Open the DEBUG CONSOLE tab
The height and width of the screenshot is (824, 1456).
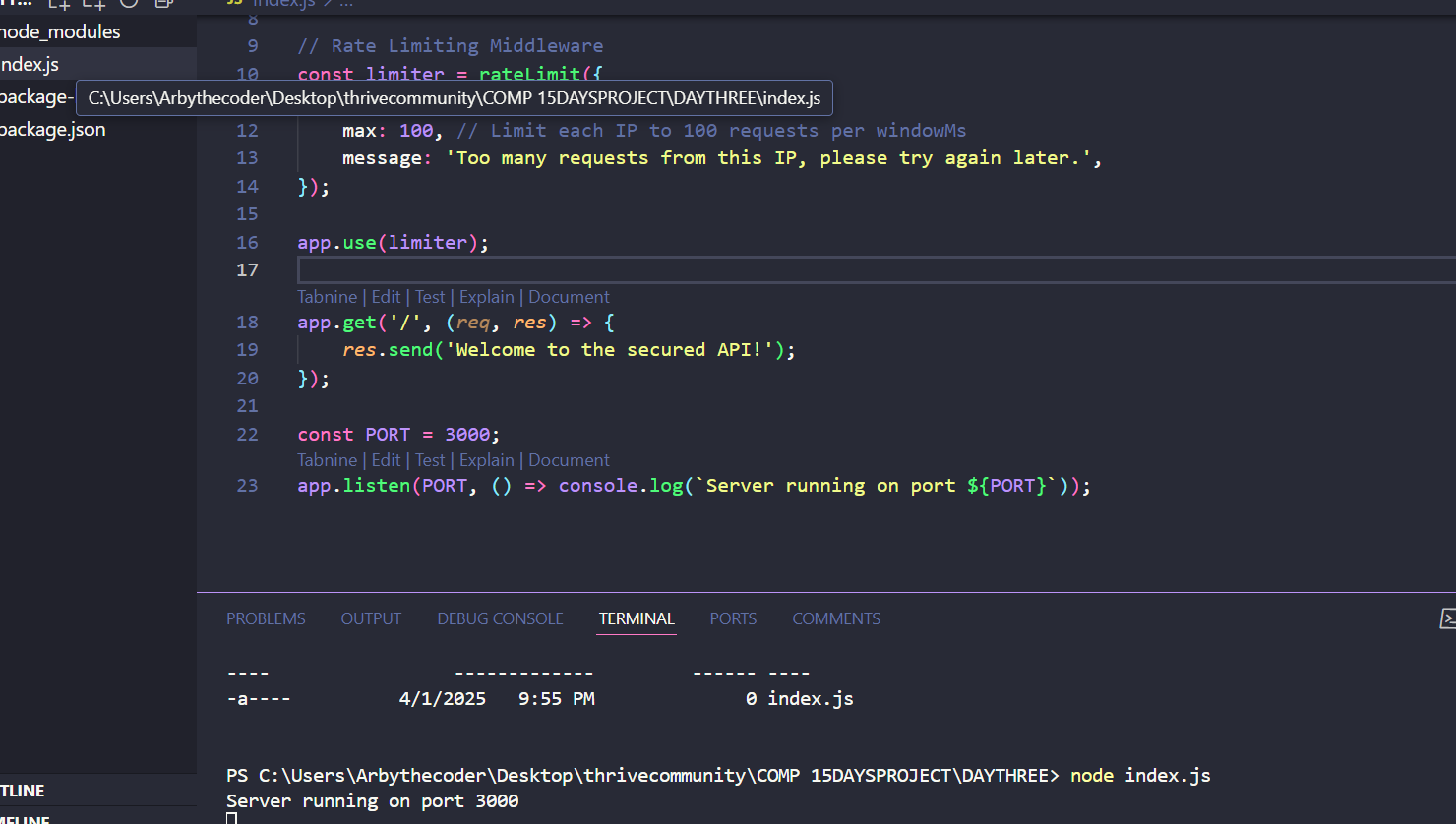click(500, 618)
